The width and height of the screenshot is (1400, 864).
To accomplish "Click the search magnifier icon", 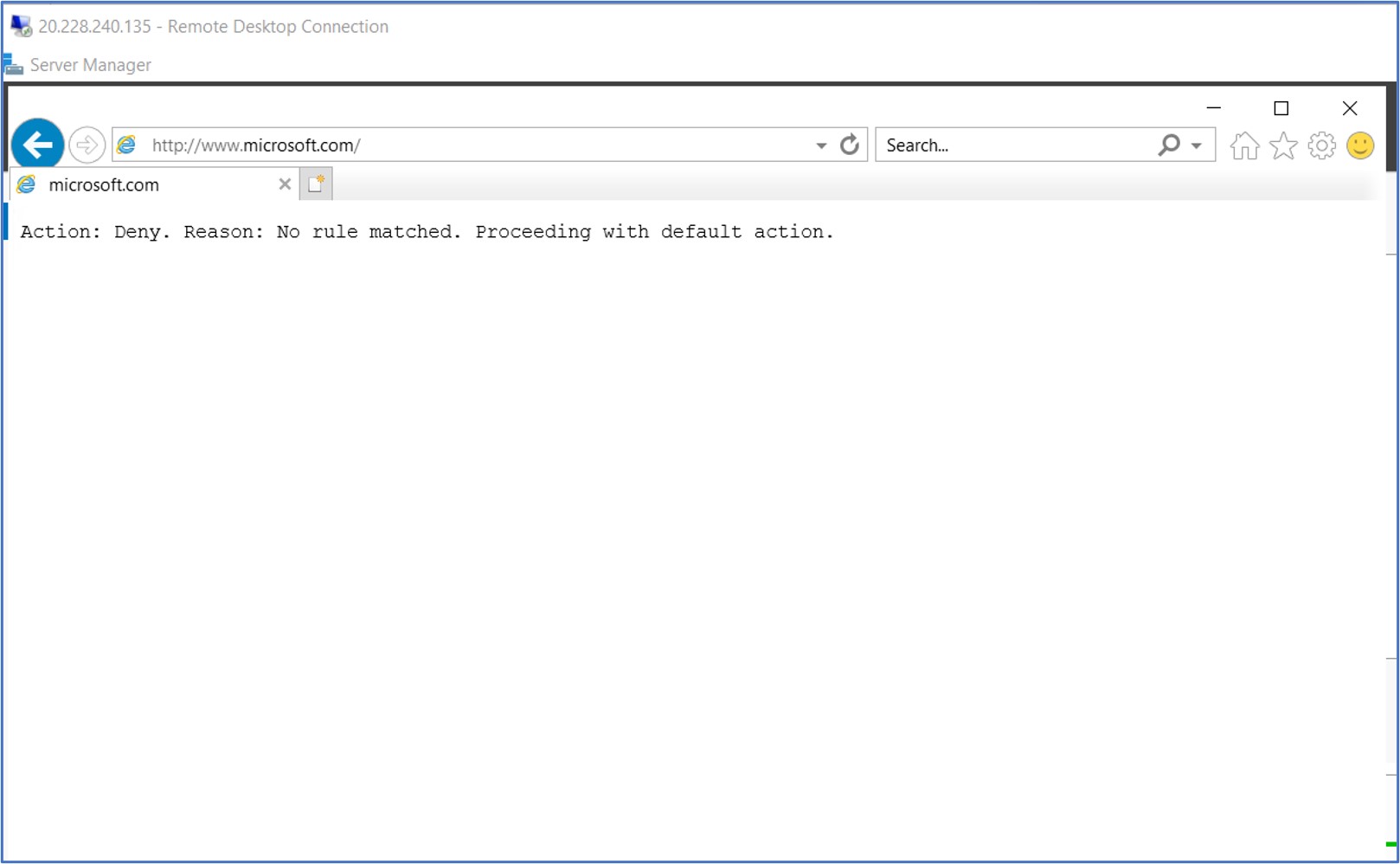I will [x=1168, y=145].
